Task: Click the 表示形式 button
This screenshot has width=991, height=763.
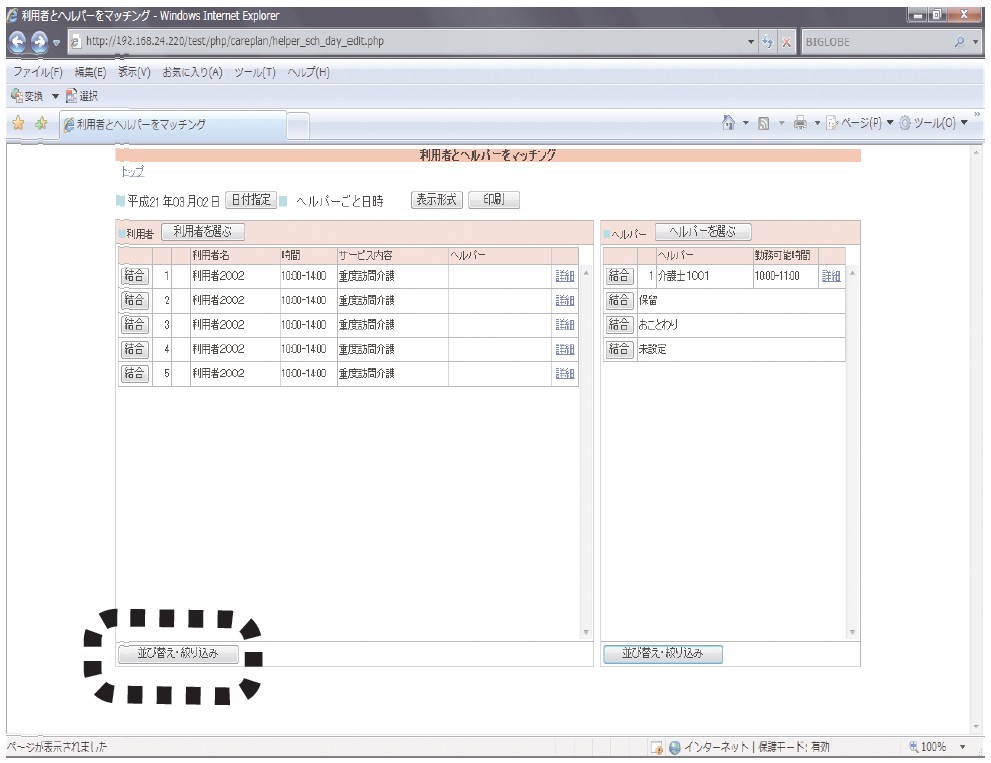Action: [x=436, y=200]
